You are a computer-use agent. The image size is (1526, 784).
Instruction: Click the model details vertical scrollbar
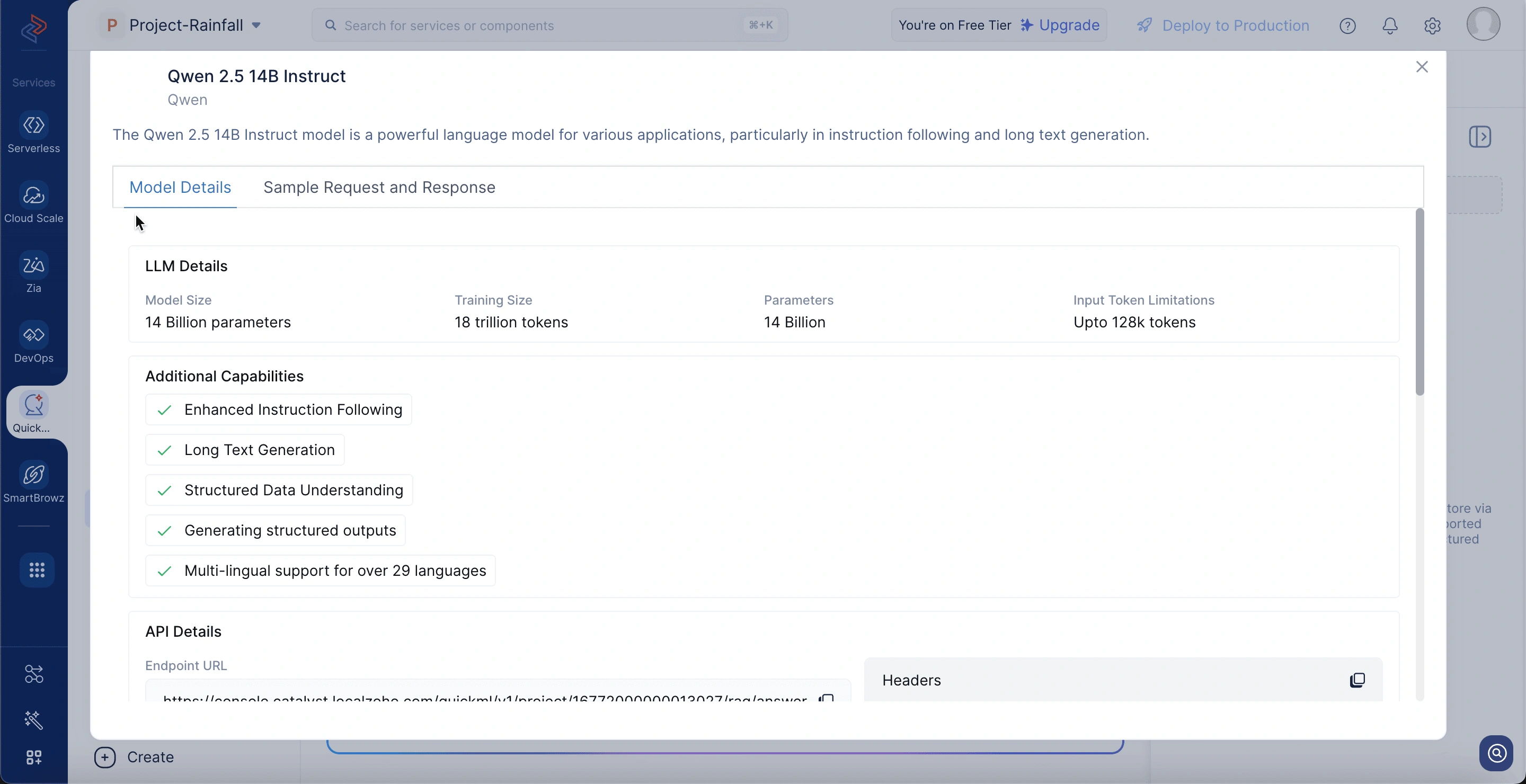pos(1419,302)
